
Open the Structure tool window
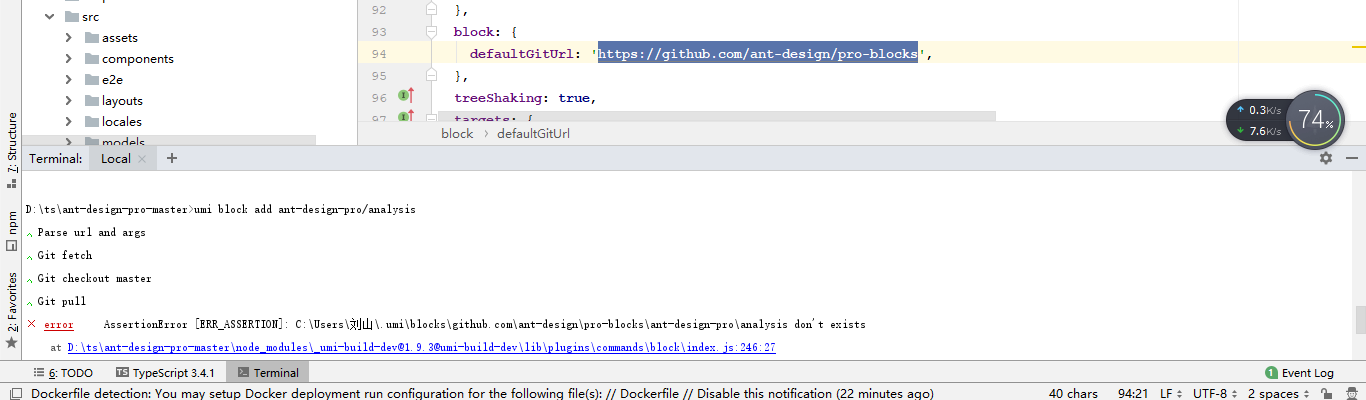[12, 150]
